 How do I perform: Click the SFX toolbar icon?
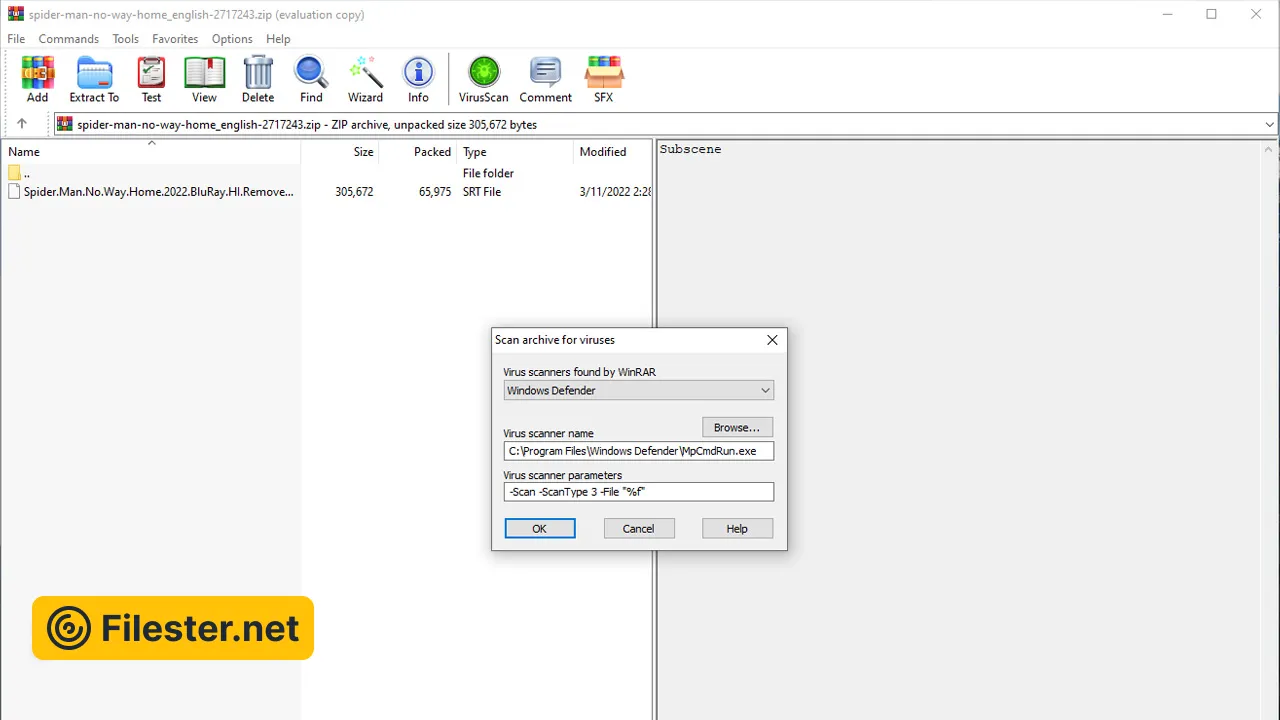point(604,79)
